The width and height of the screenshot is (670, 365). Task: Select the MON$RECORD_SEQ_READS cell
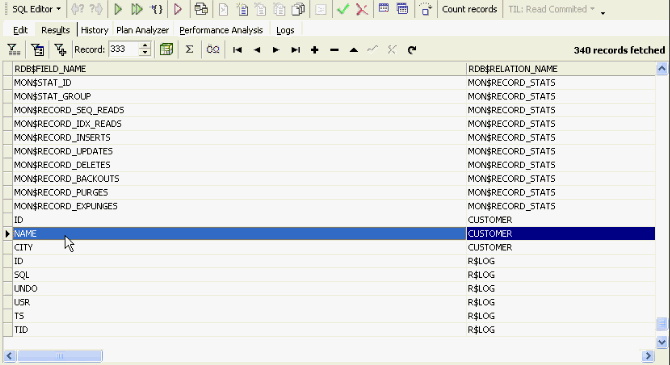coord(239,110)
